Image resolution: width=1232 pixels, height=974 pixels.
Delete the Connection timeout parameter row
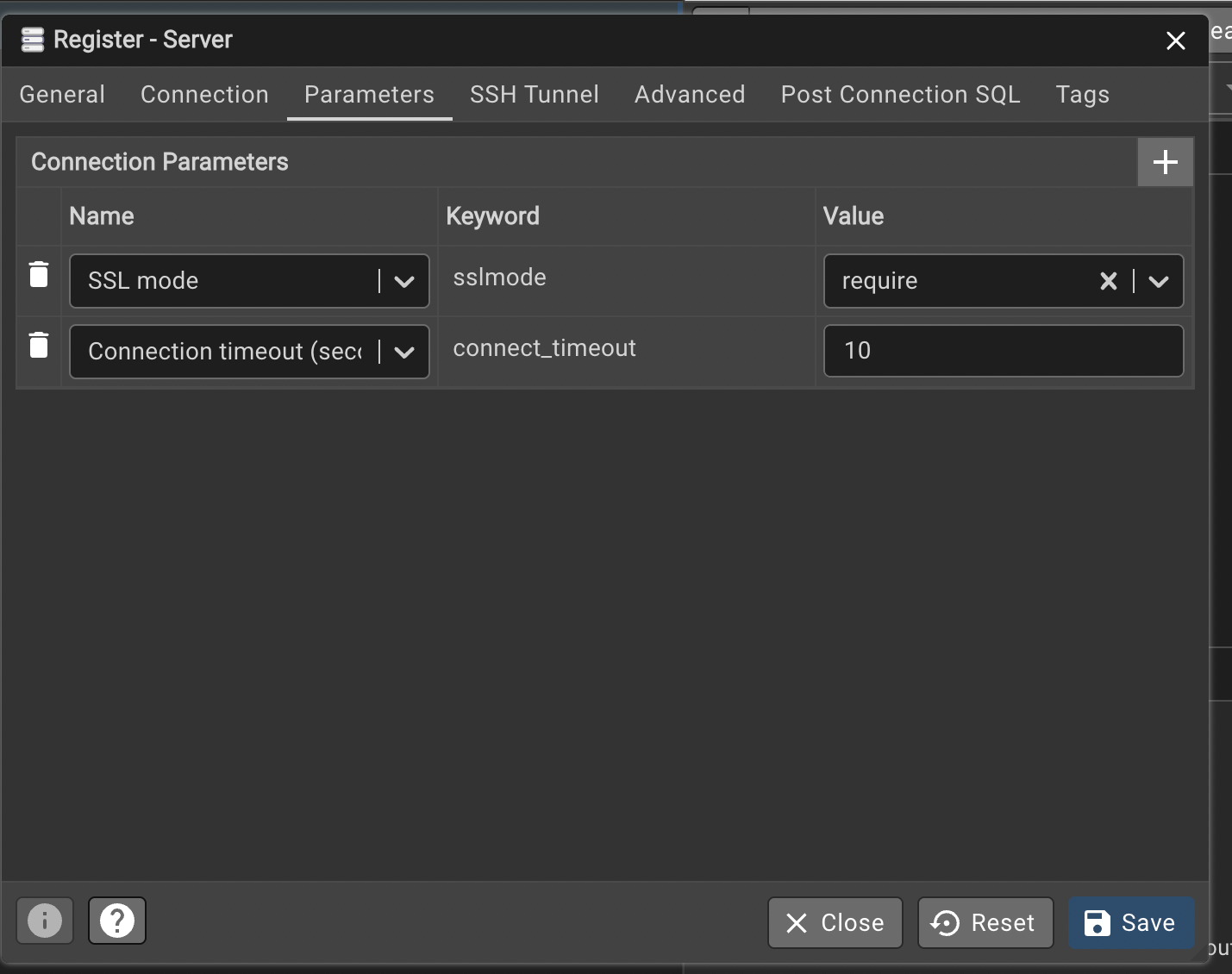[x=39, y=345]
